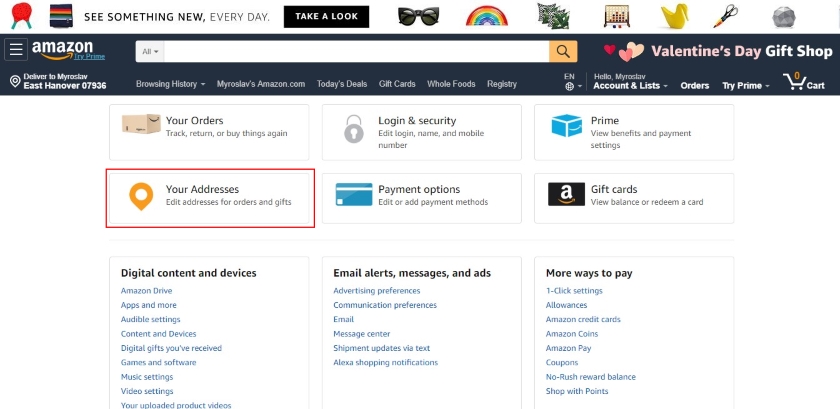Open the Video settings link
Screen dimensions: 840x409
pos(147,391)
